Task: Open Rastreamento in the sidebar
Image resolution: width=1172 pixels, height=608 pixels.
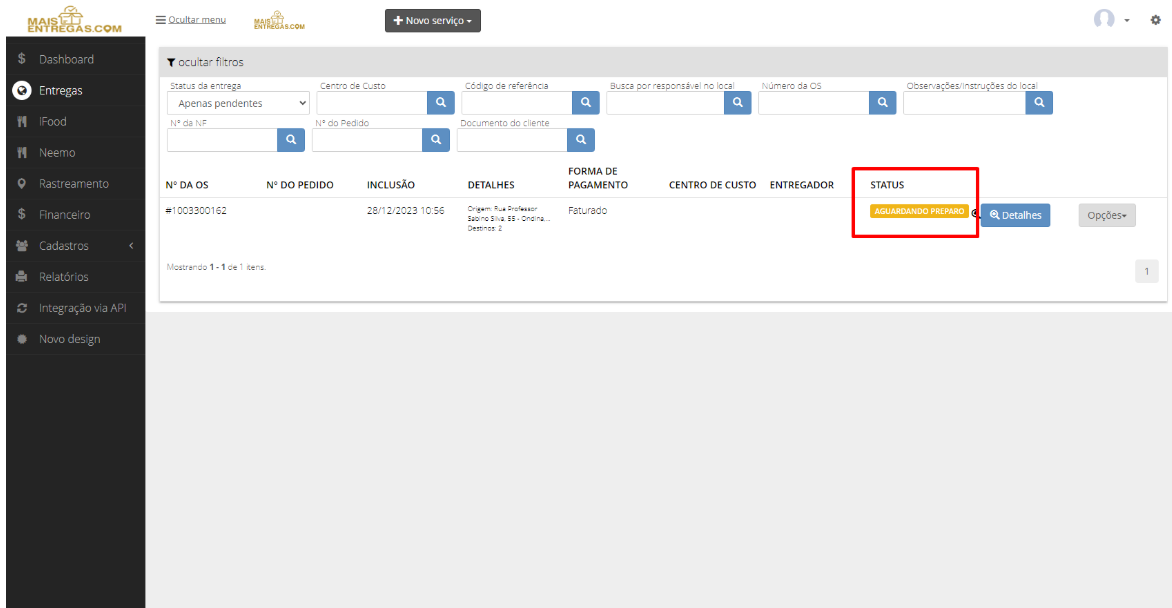Action: pos(75,183)
